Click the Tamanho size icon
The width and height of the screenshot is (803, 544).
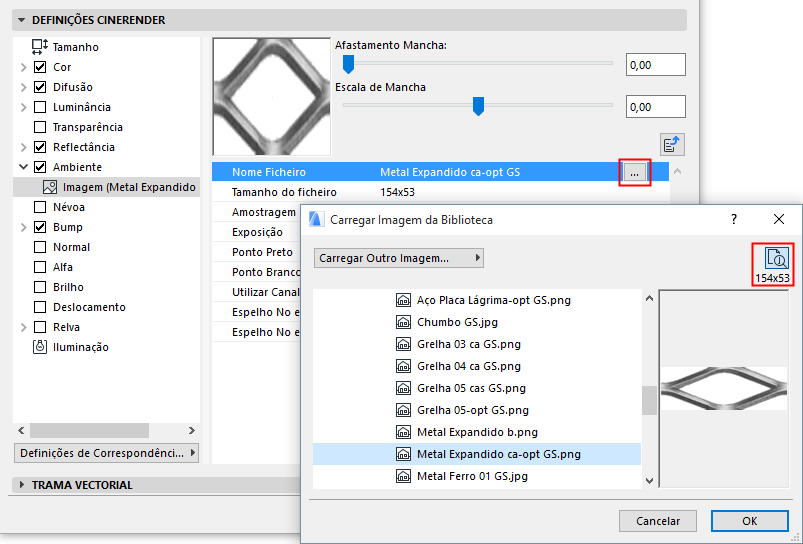tap(40, 46)
